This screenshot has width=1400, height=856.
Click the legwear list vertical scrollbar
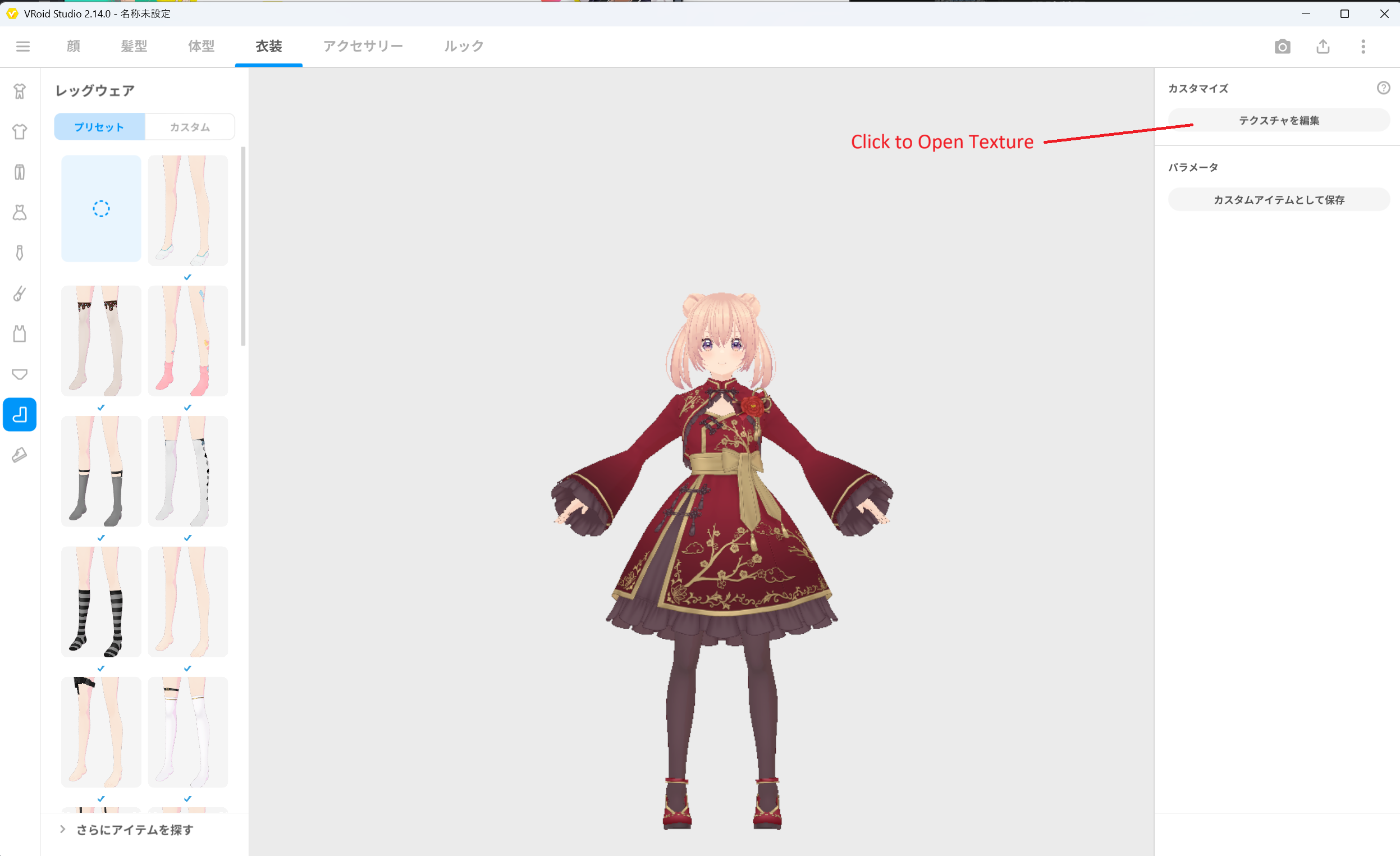click(243, 246)
